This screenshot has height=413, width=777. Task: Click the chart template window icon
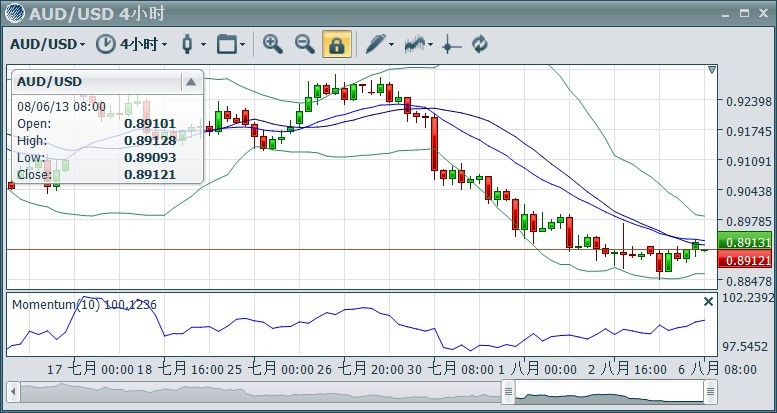(x=227, y=44)
